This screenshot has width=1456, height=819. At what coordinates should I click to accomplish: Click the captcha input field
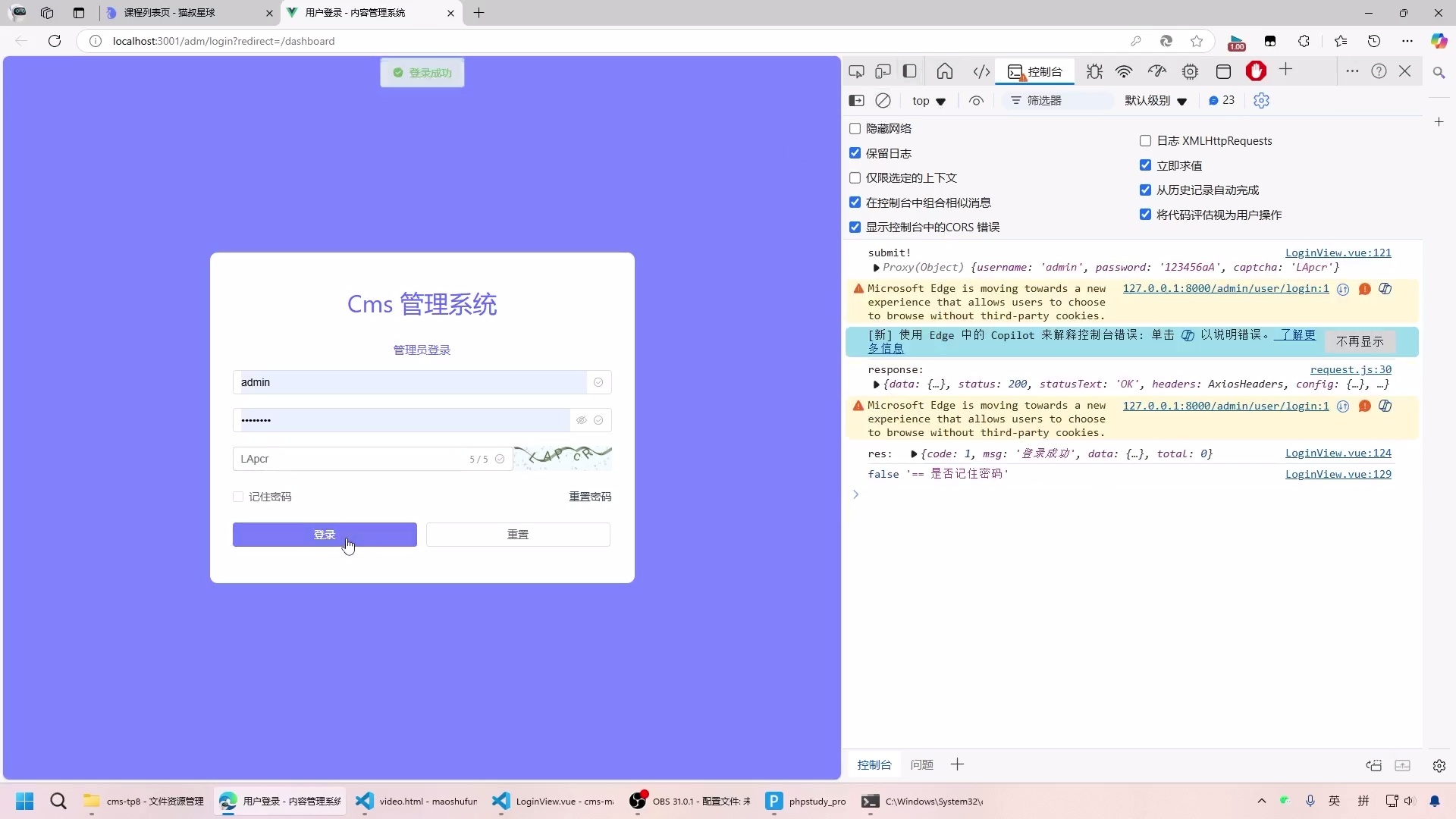point(372,459)
